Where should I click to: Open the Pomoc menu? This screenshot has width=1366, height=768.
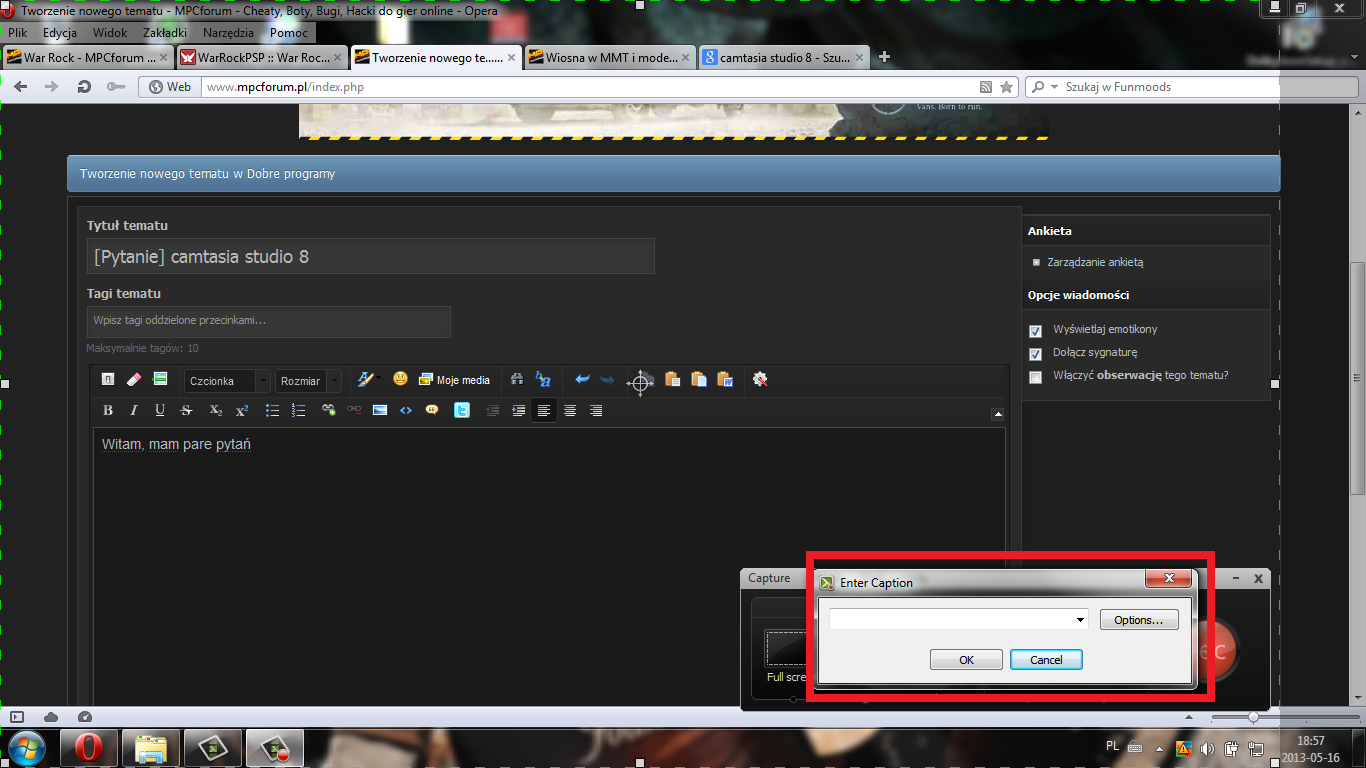[x=289, y=33]
